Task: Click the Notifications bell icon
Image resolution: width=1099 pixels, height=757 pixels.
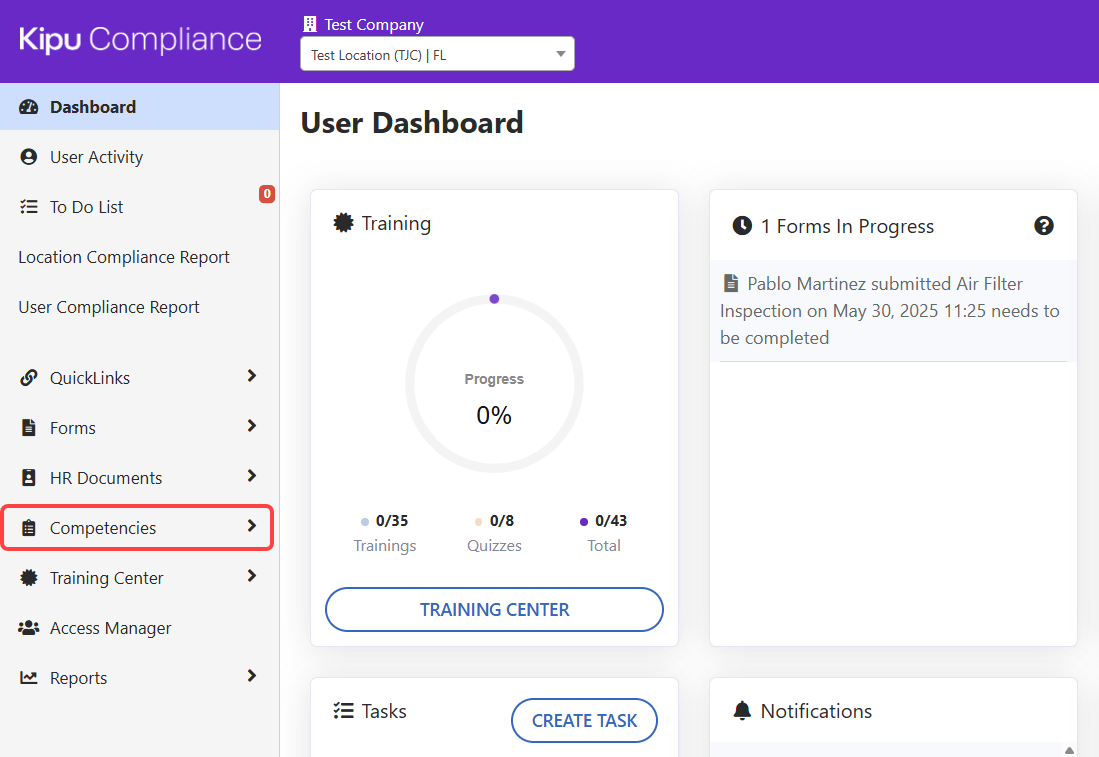Action: pos(742,711)
